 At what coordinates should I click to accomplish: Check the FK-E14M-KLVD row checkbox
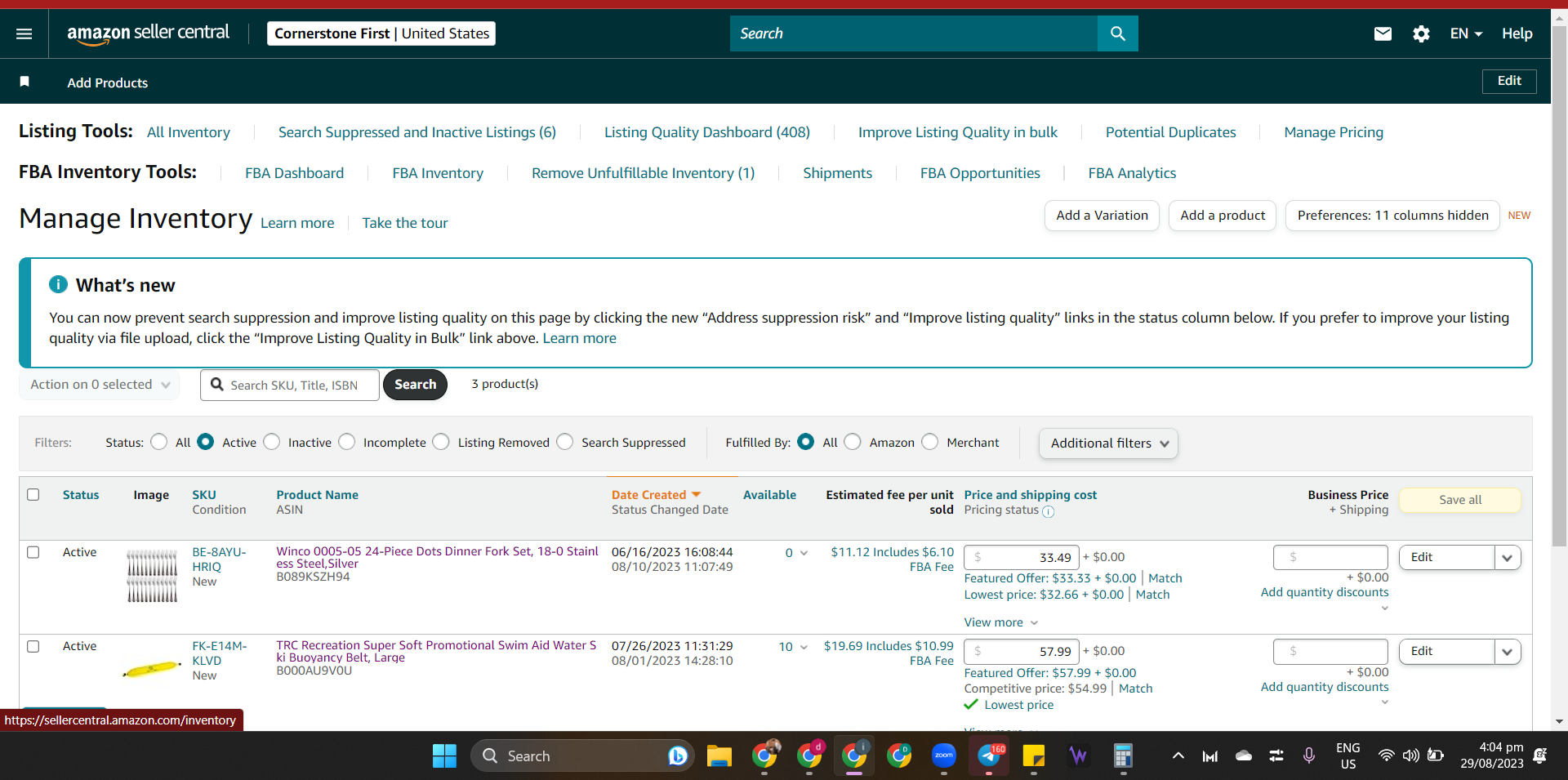click(33, 646)
